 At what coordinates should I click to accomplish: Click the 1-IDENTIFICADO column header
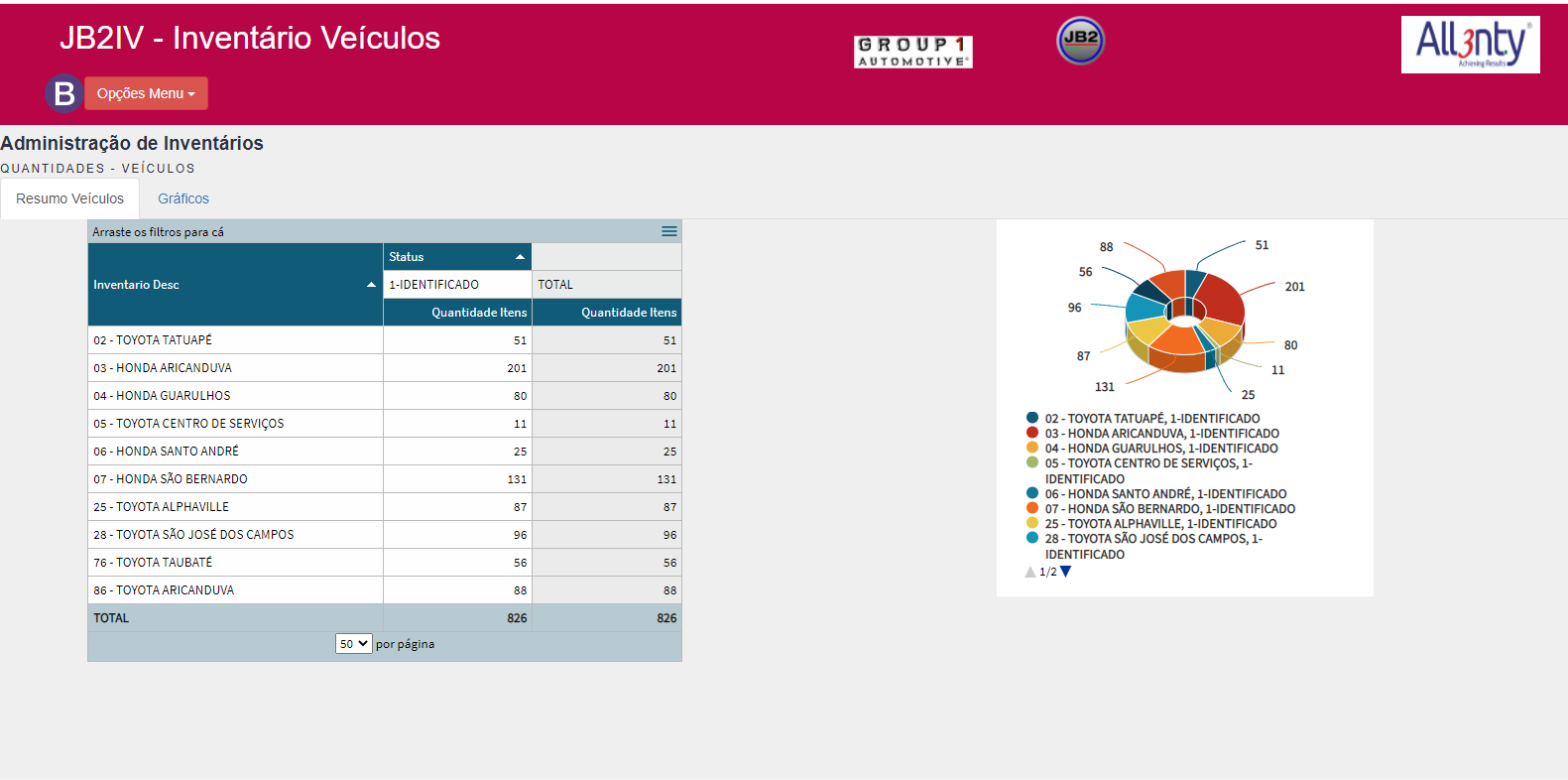click(434, 285)
